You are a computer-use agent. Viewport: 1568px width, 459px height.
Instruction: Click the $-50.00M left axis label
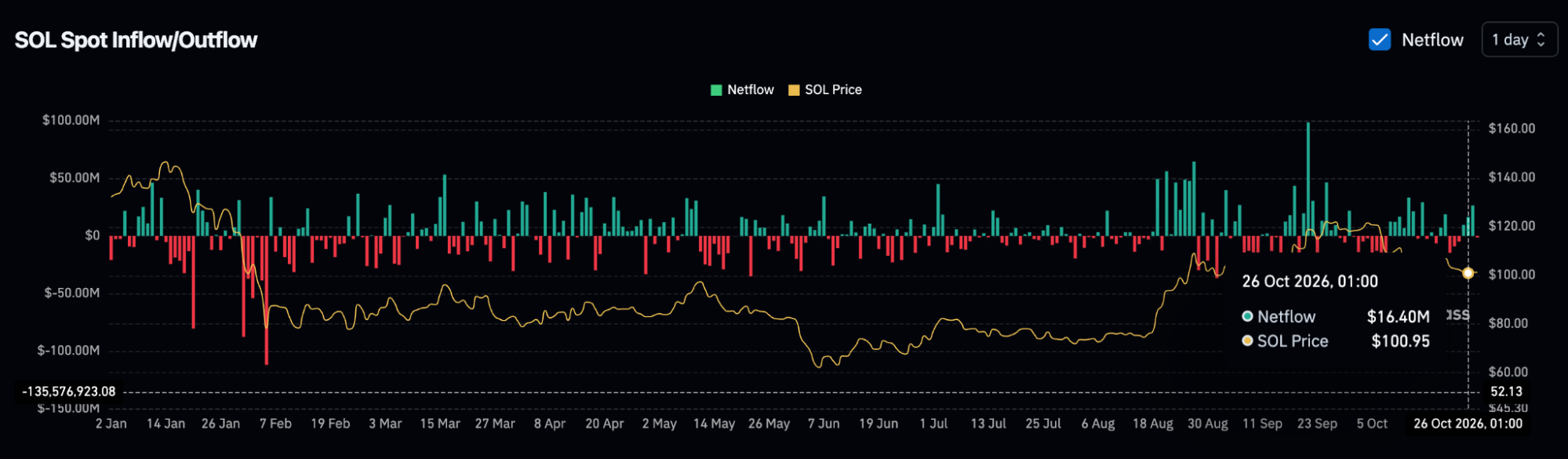[72, 293]
